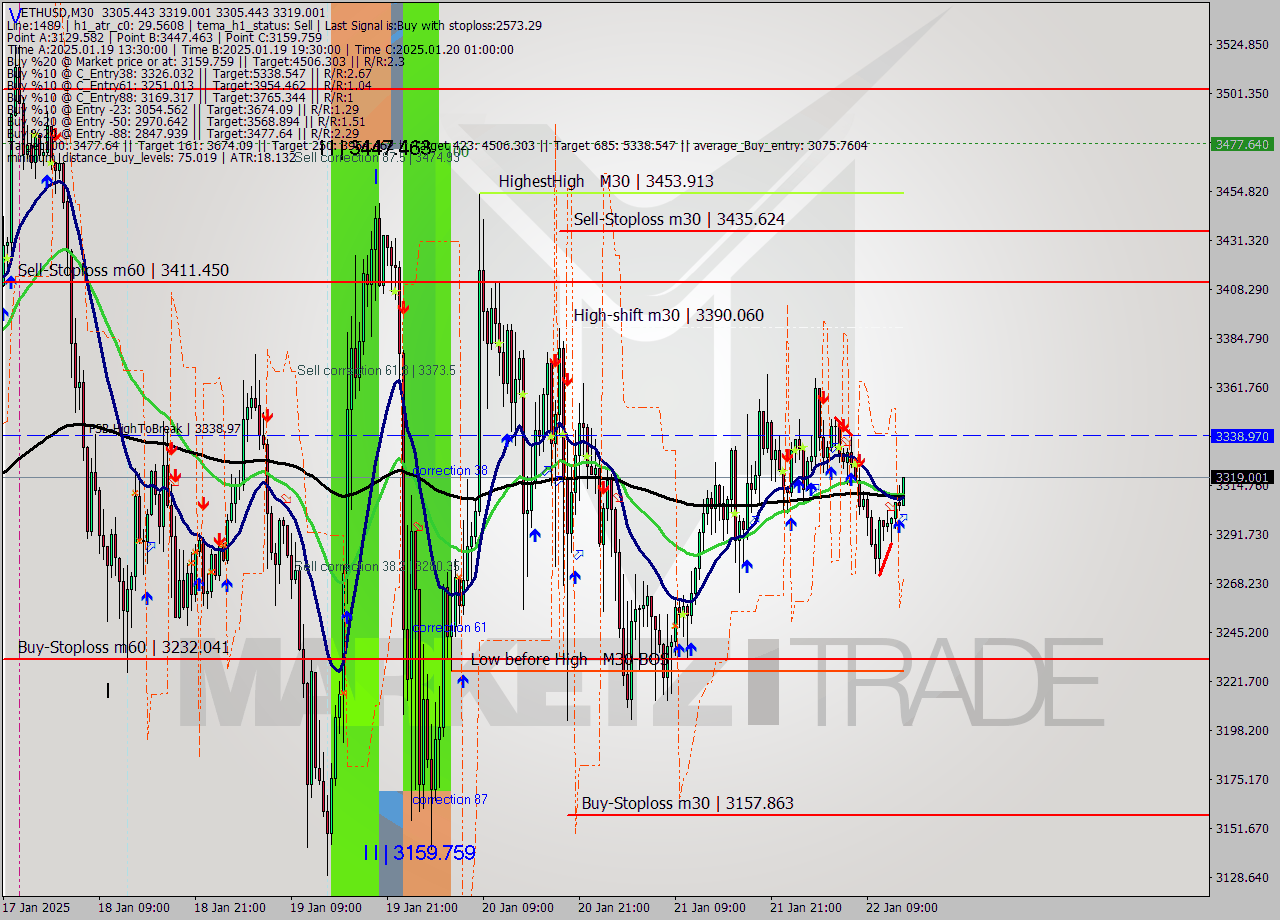Screen dimensions: 1280x920
Task: Select the 'High-shift m30 | 3390.060' label
Action: pos(668,315)
